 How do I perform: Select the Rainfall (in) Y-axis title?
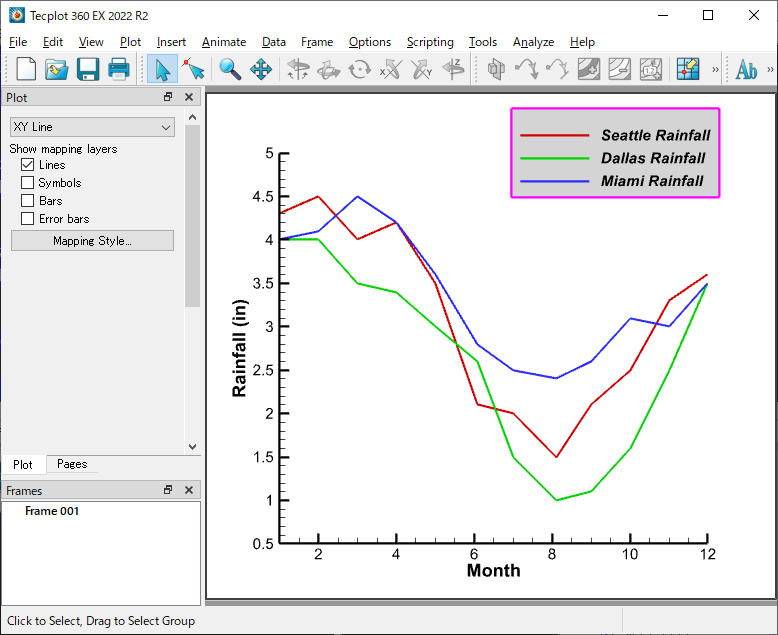click(239, 348)
